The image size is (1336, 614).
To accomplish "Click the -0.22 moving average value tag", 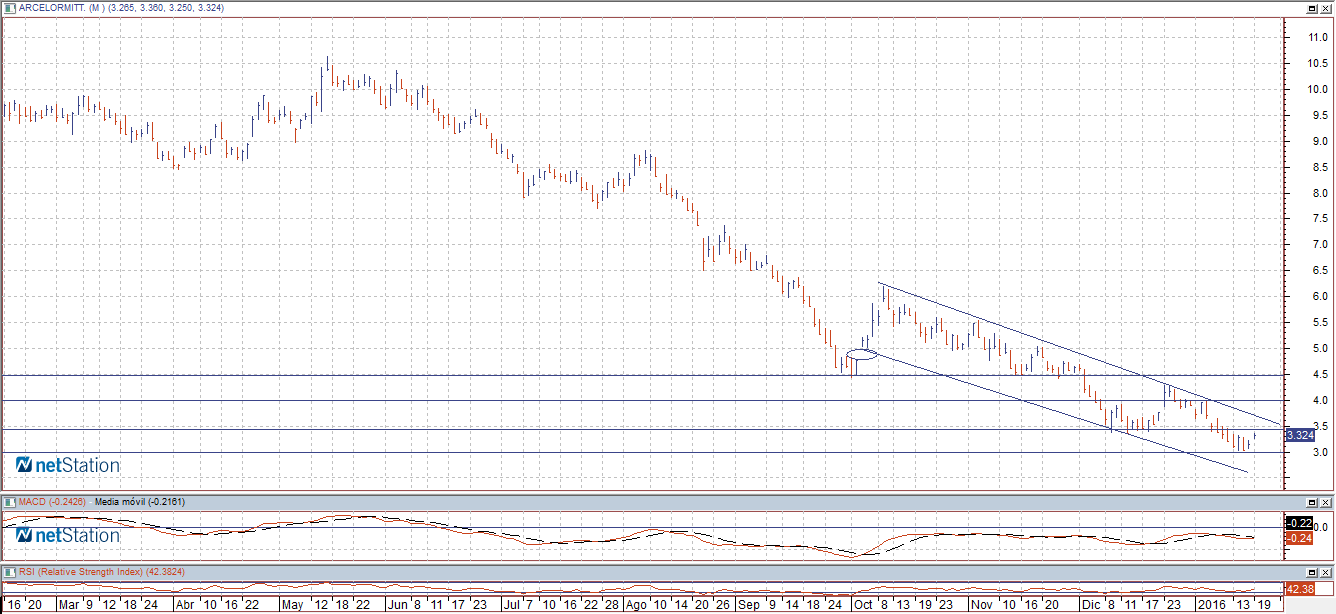I will [1299, 523].
